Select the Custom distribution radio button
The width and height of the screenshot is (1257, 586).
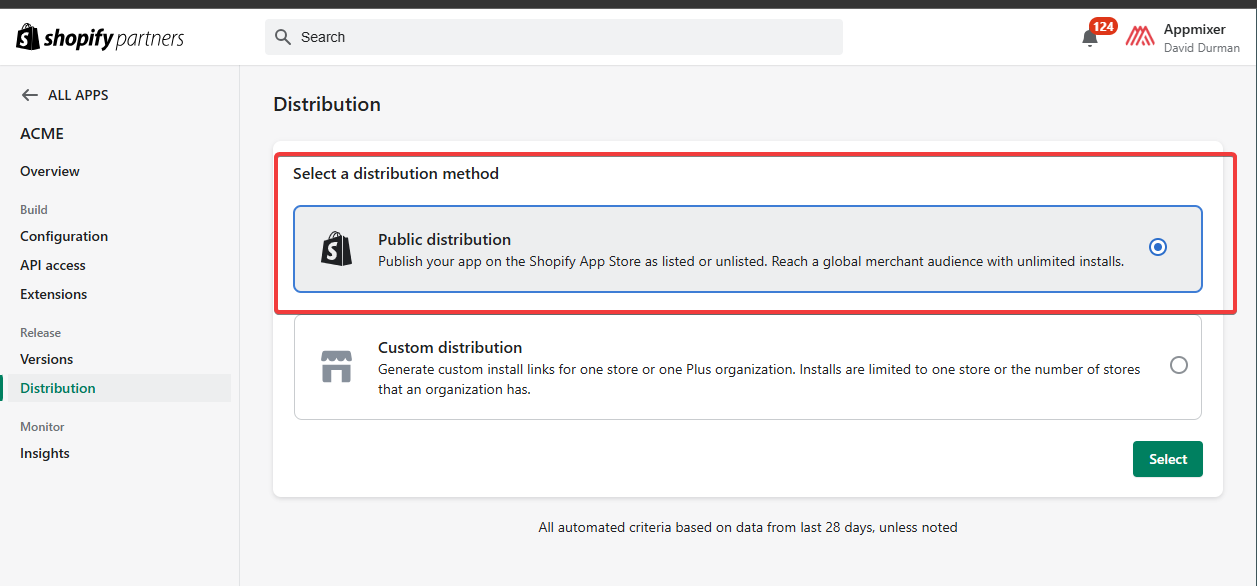(1178, 365)
